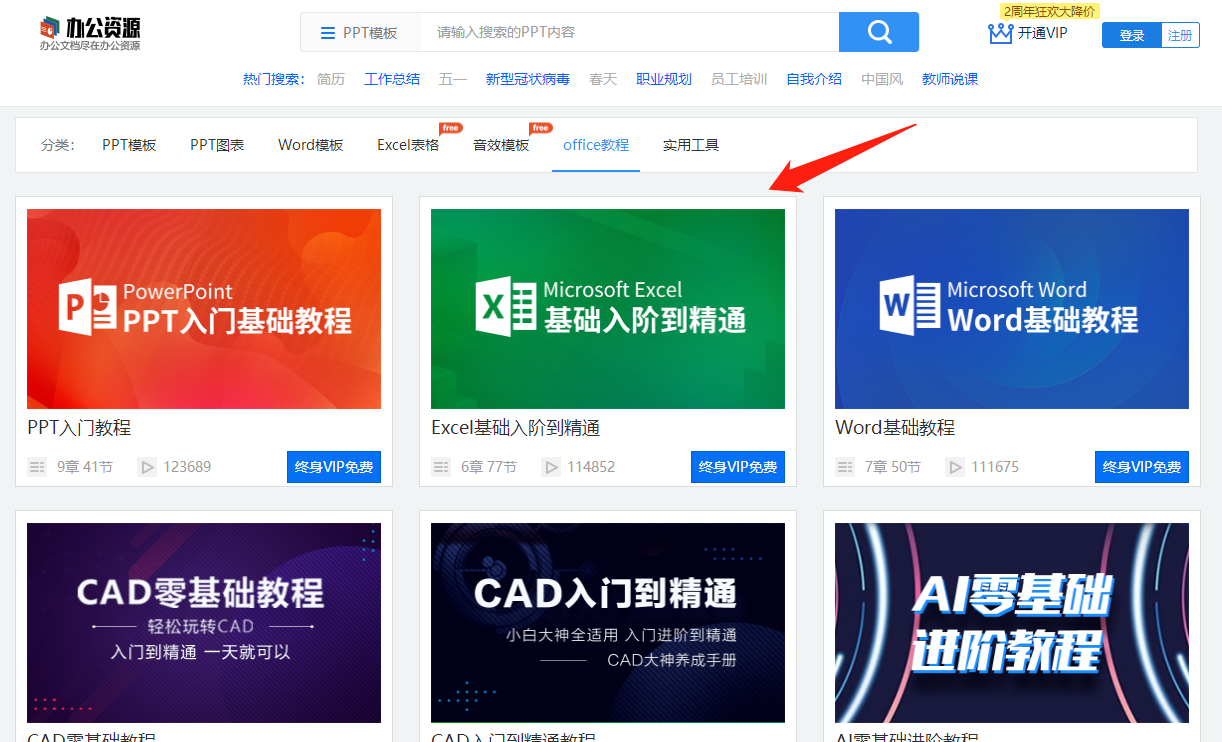Click the 114852 views count

pyautogui.click(x=591, y=467)
